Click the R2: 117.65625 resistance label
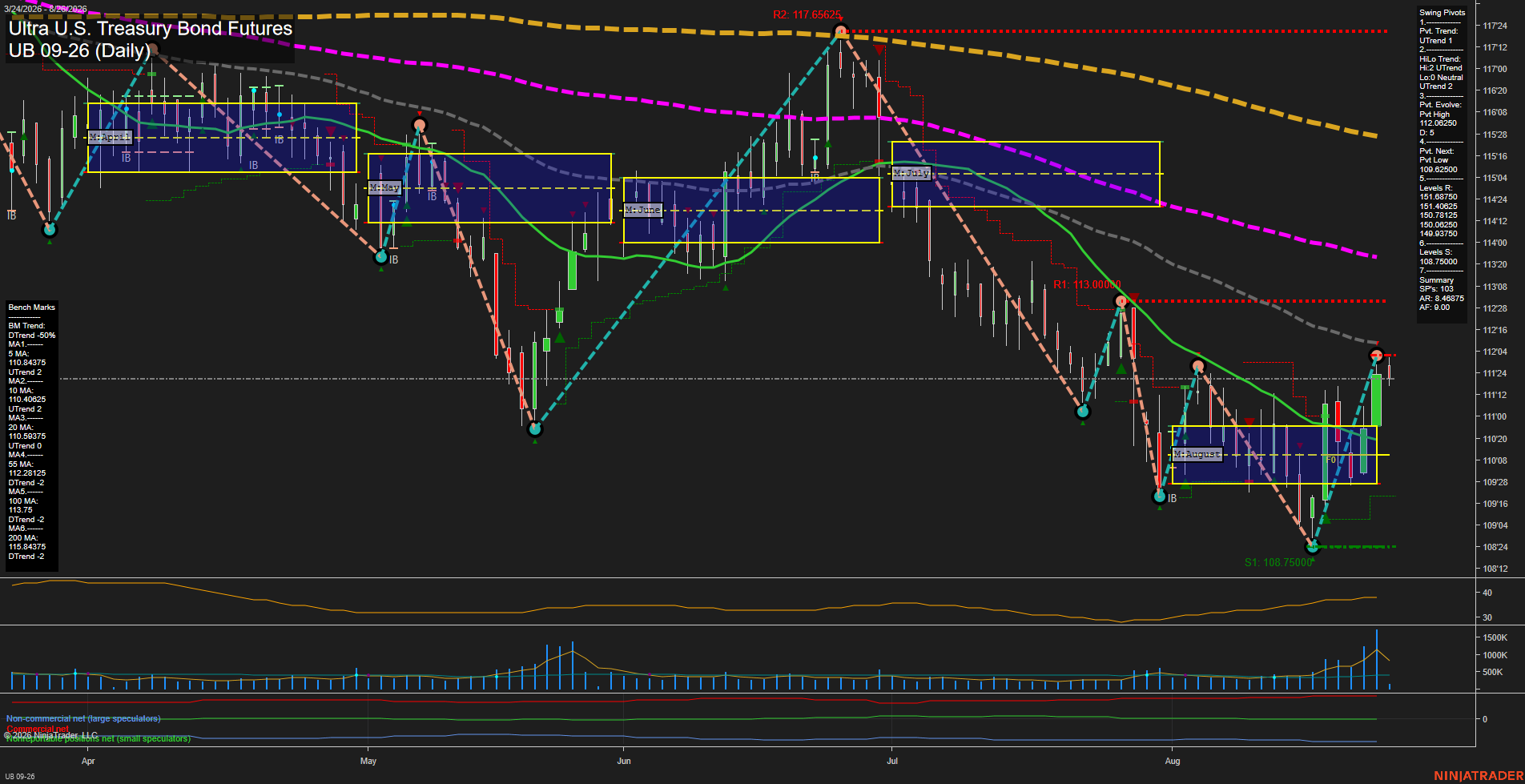1525x784 pixels. (807, 15)
